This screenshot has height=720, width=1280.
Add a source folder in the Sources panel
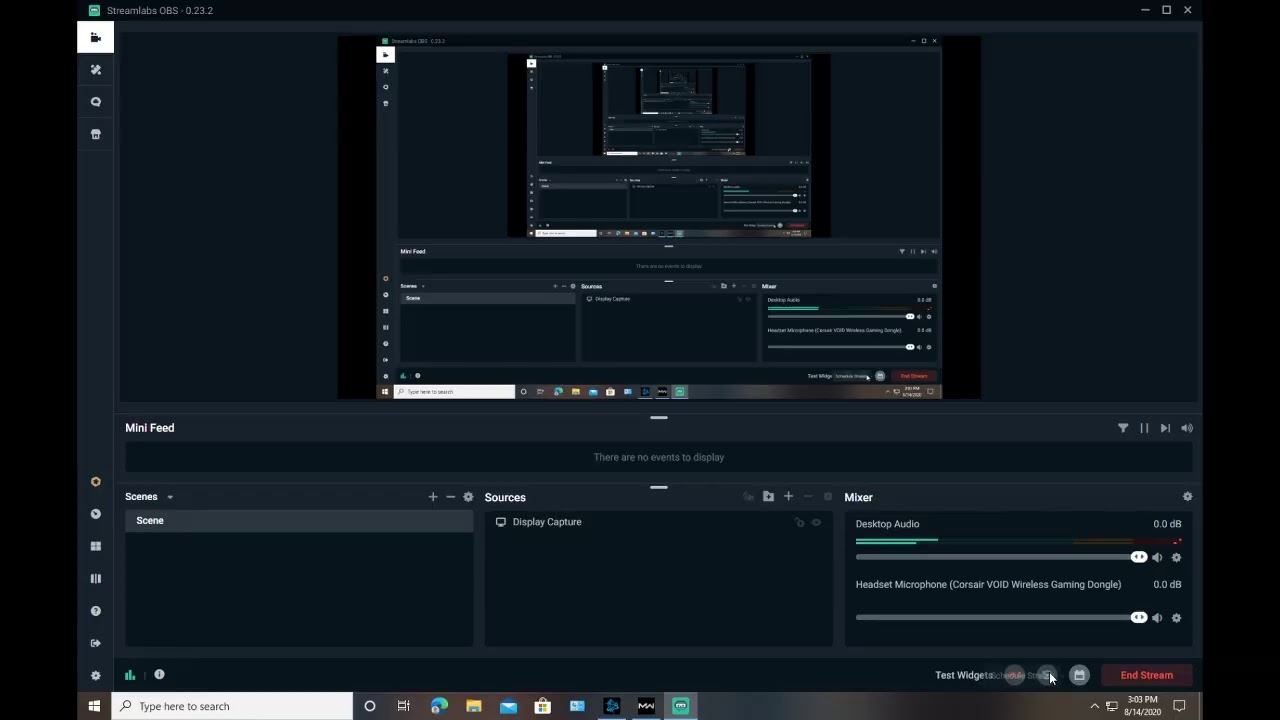[768, 497]
